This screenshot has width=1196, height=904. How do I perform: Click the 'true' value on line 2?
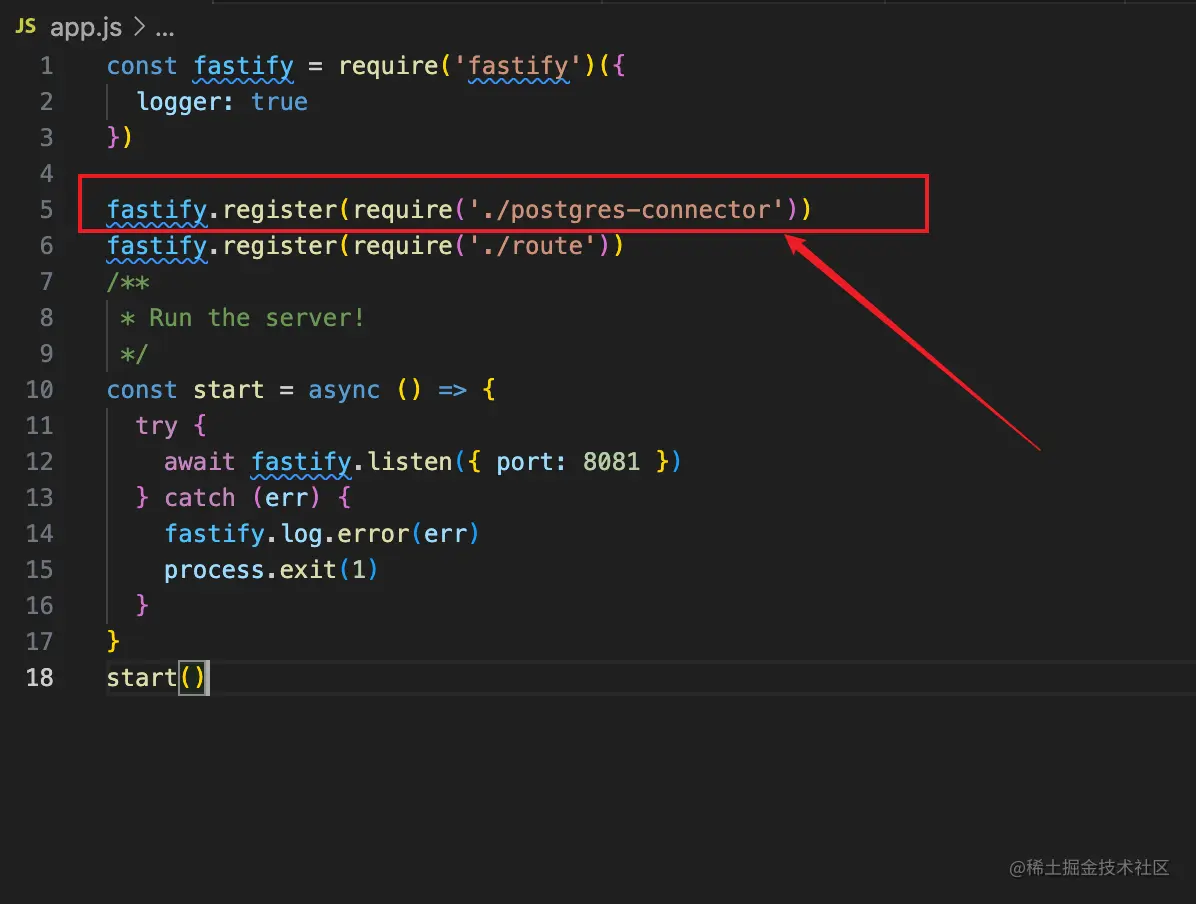point(279,101)
